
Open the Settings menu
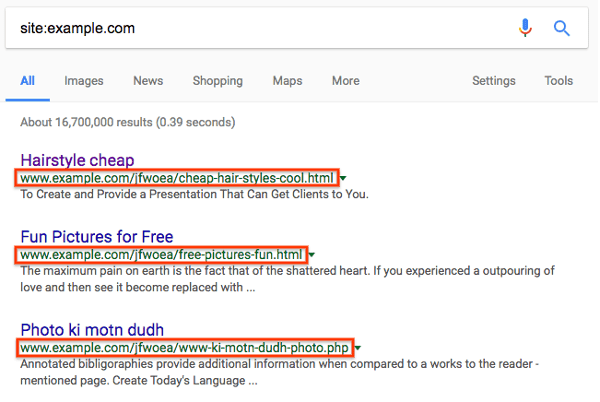493,81
